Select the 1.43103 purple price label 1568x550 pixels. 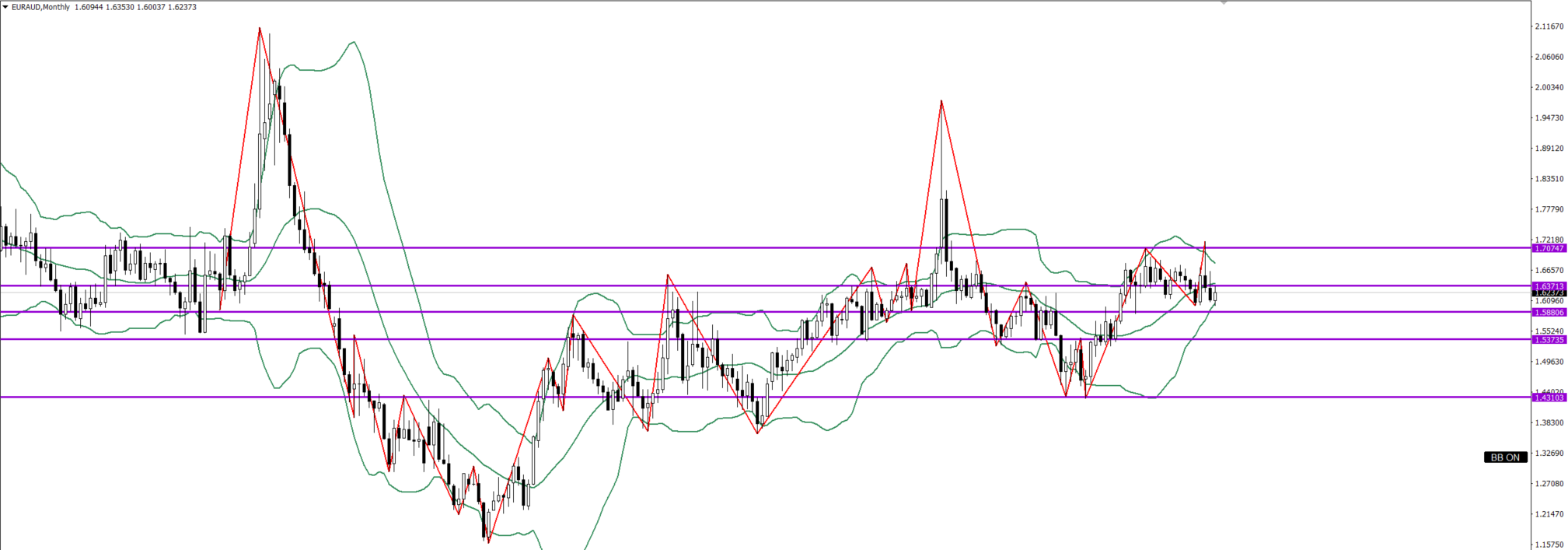point(1549,398)
